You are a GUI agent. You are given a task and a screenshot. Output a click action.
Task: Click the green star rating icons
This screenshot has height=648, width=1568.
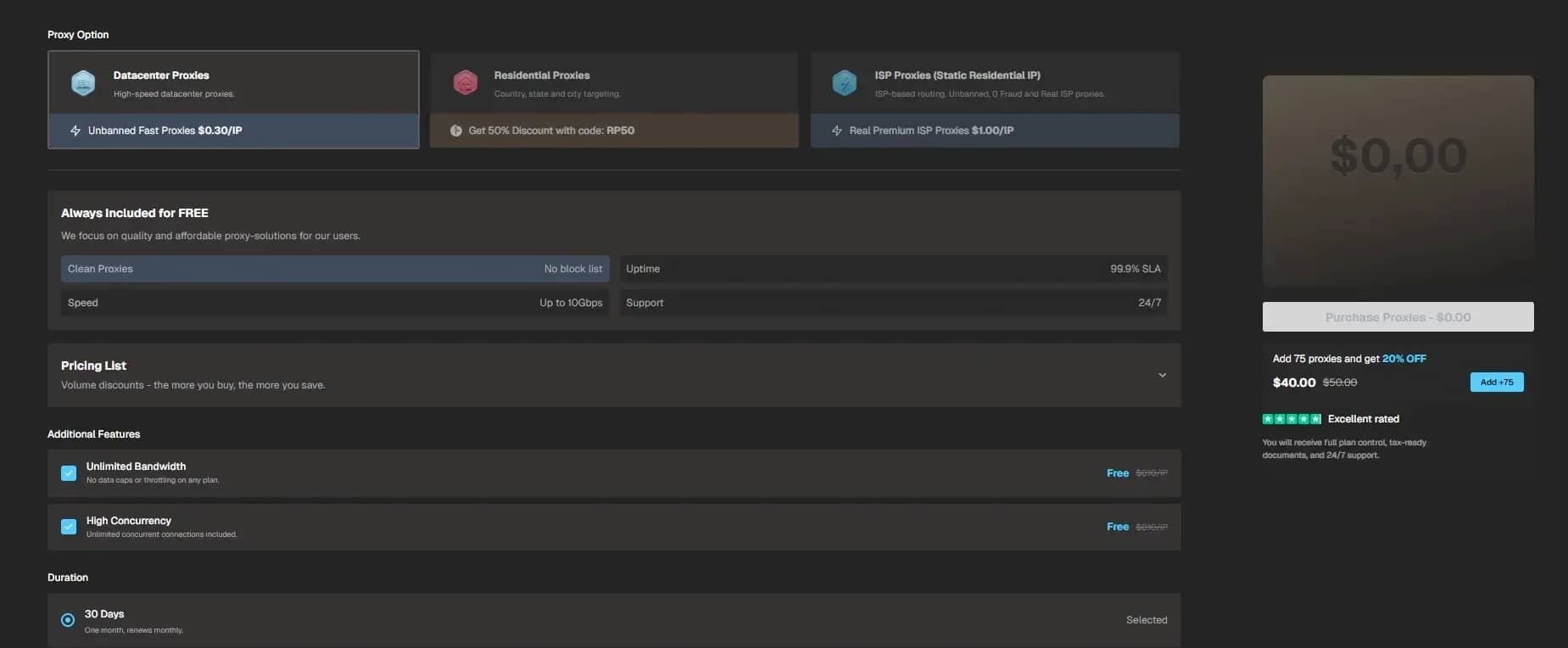tap(1292, 419)
